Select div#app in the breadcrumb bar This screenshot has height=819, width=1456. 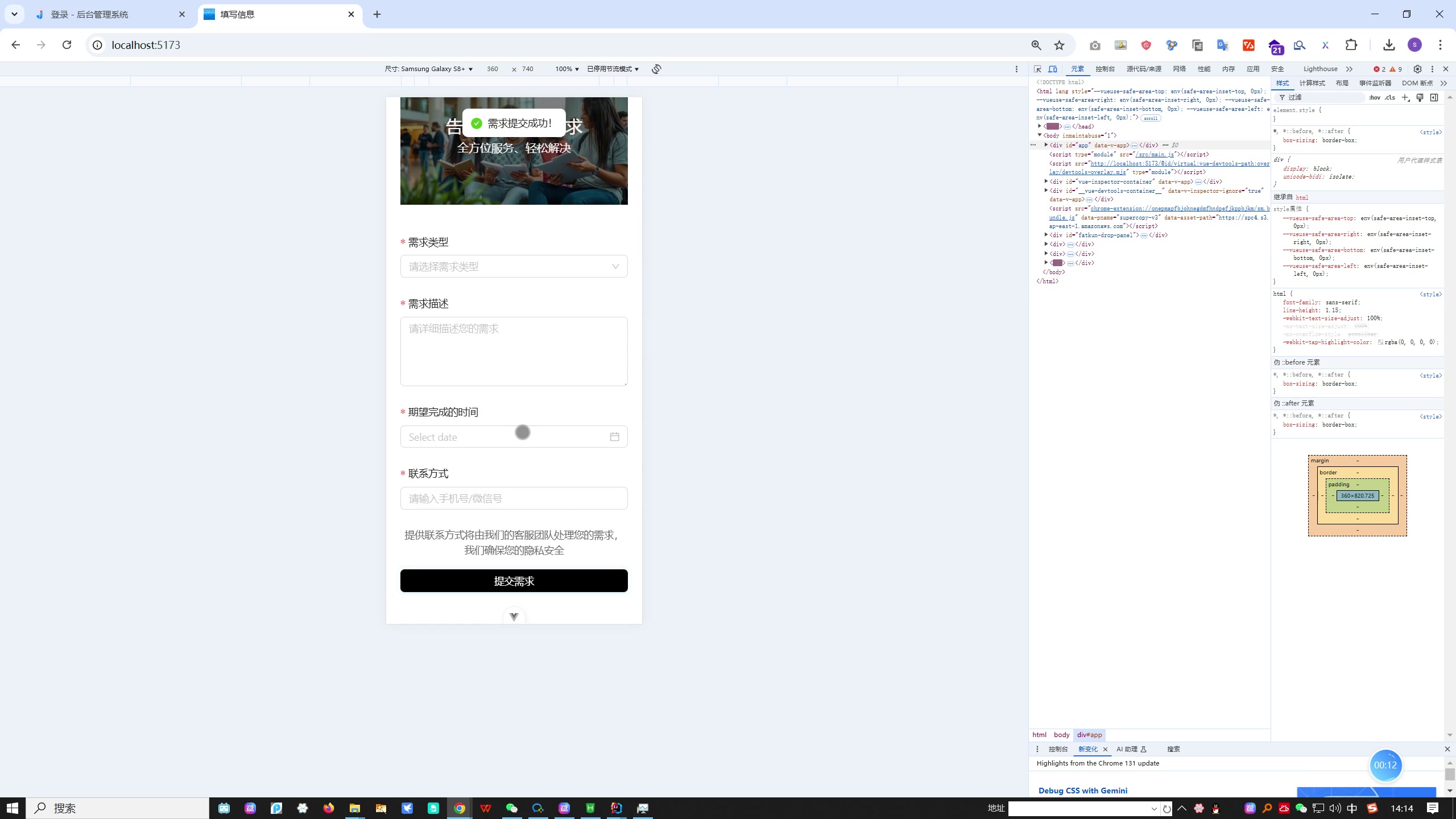(1089, 735)
